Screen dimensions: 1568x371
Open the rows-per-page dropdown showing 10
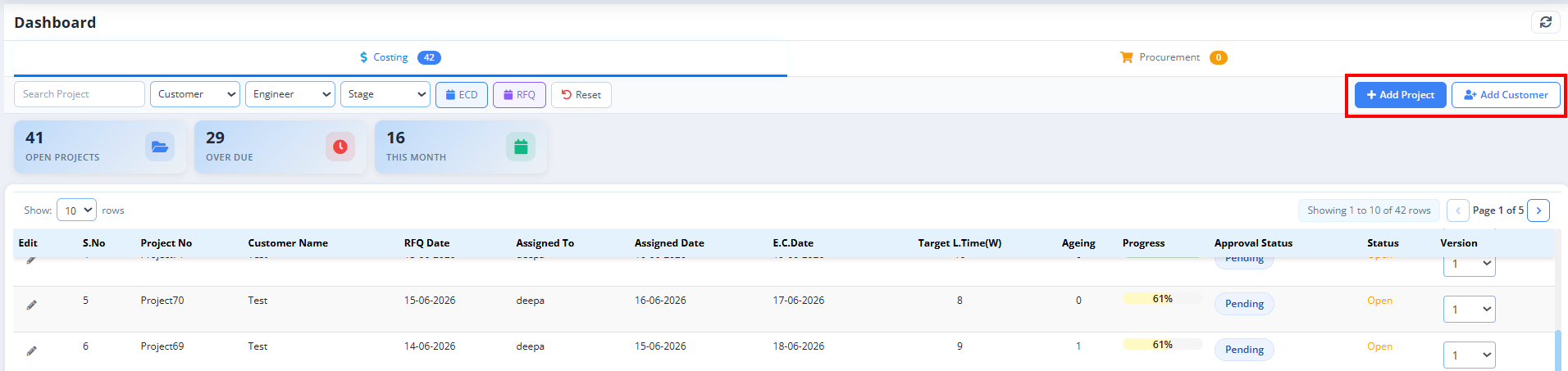tap(76, 210)
